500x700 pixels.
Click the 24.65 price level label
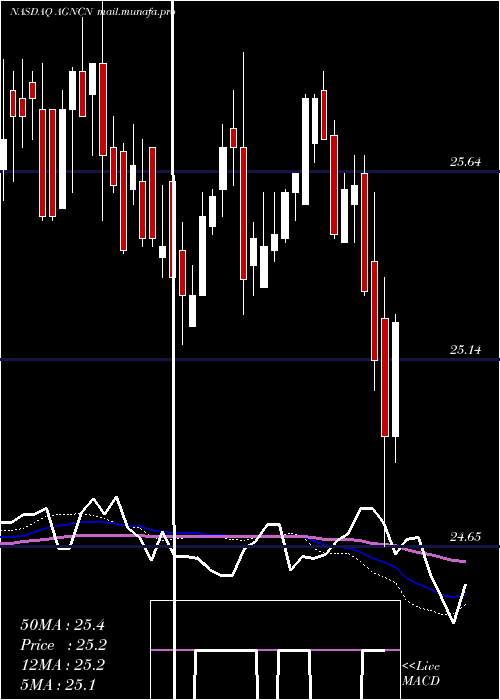(x=465, y=537)
